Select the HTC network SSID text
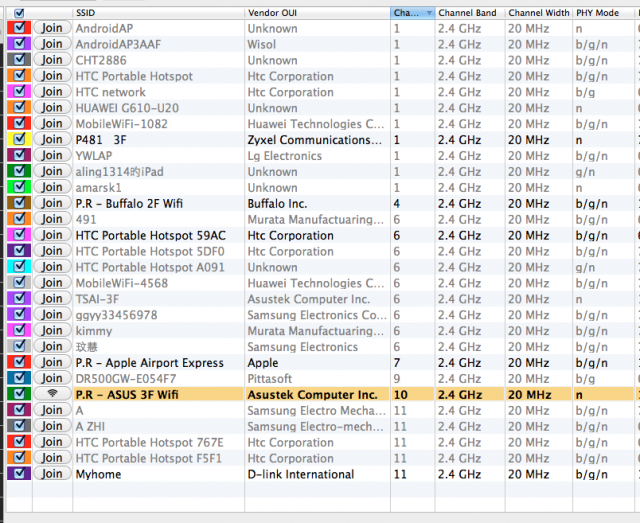Image resolution: width=640 pixels, height=523 pixels. tap(111, 92)
